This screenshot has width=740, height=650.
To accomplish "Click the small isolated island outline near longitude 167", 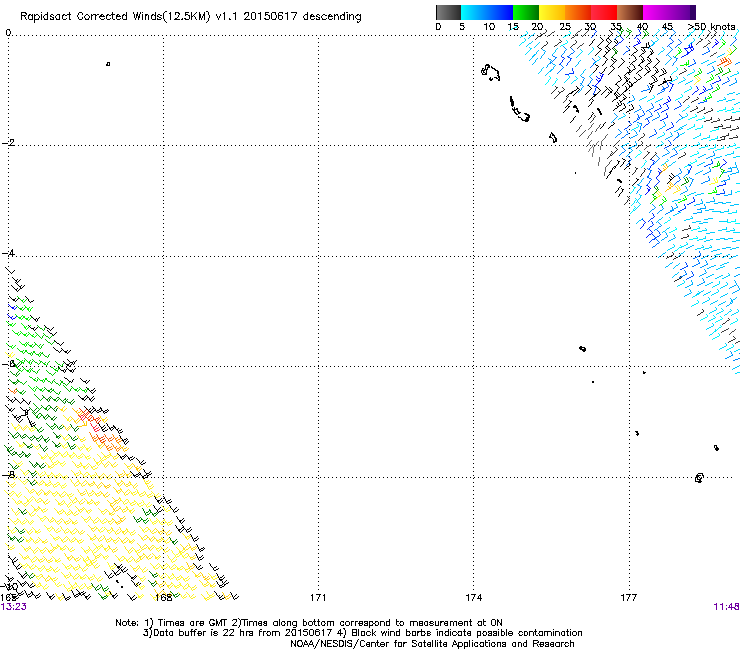I will (x=108, y=64).
